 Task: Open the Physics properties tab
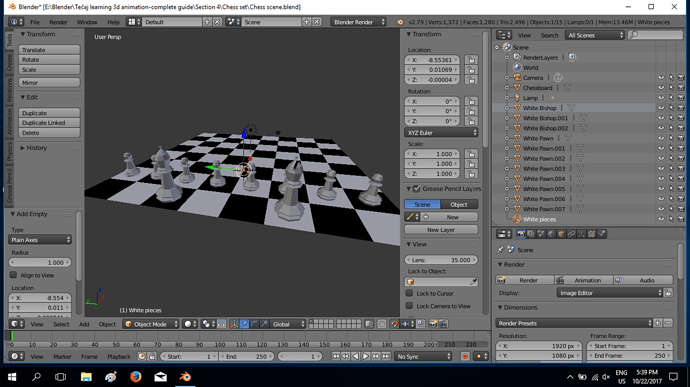[x=602, y=234]
